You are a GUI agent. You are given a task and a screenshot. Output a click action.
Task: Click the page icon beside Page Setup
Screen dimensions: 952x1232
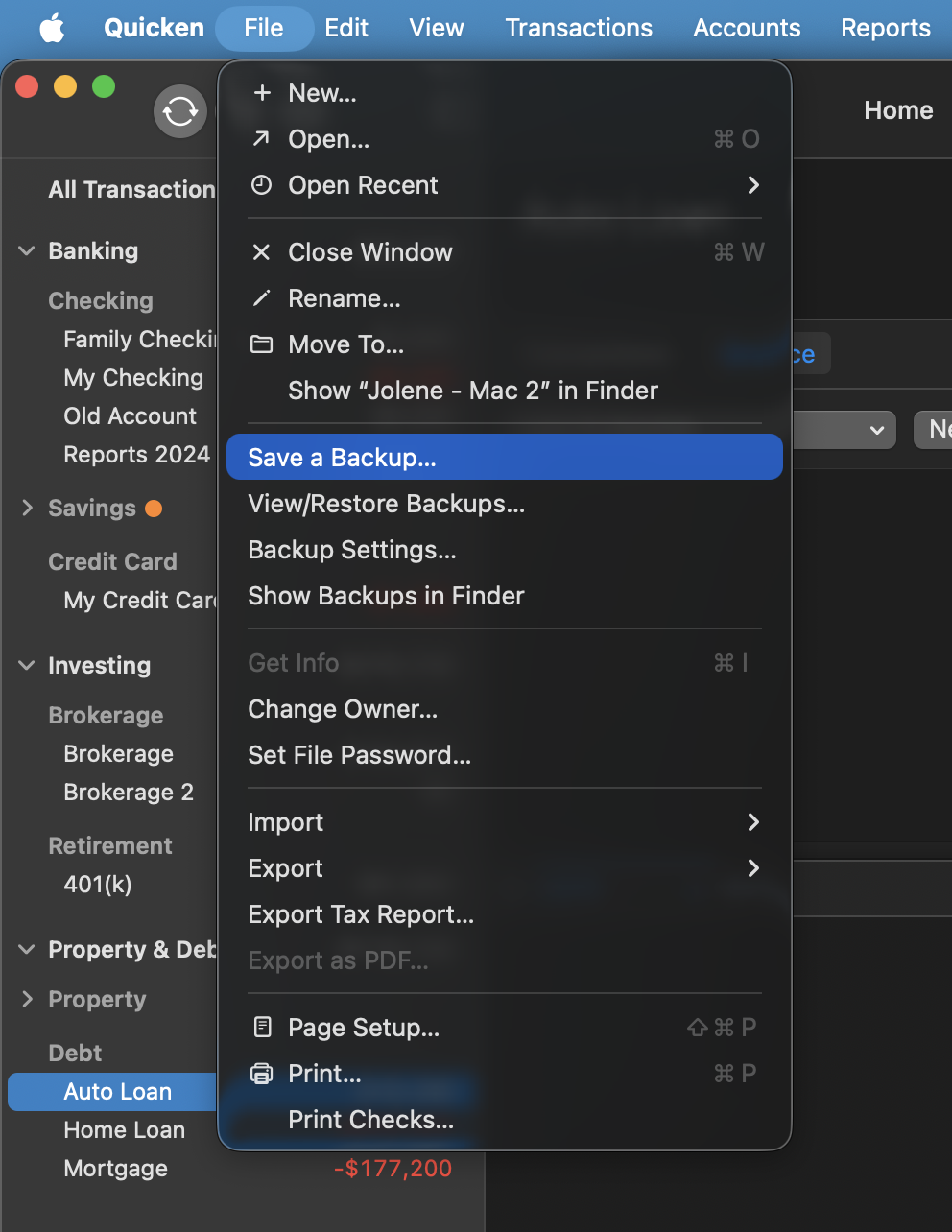261,1028
